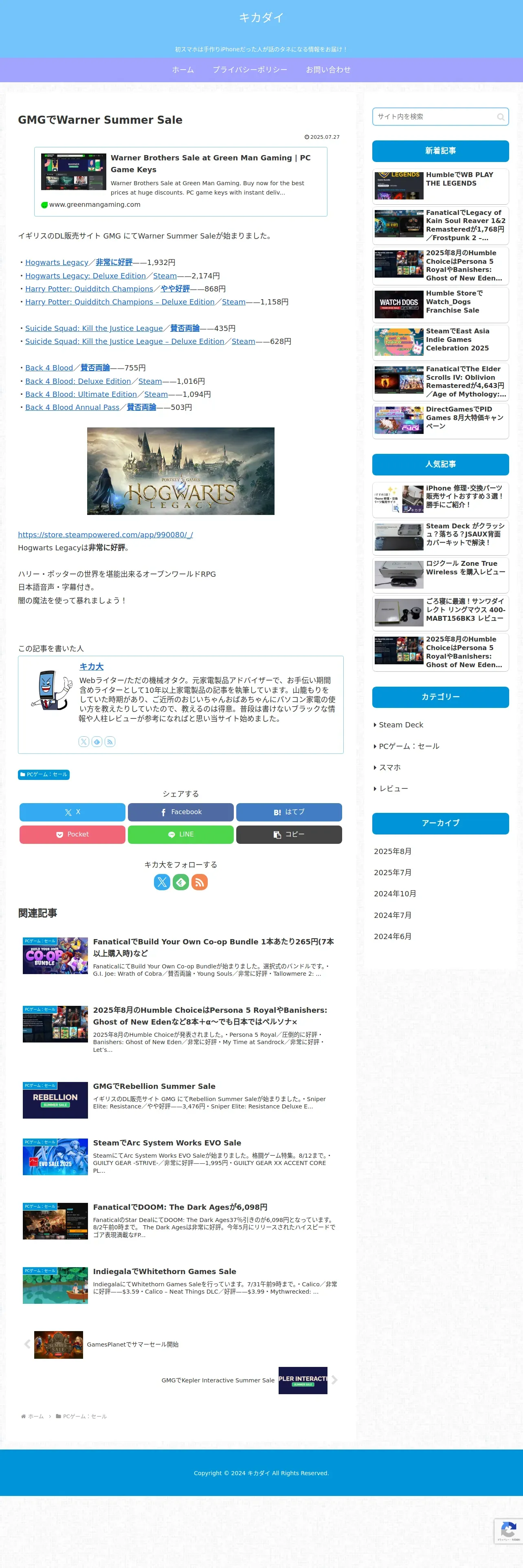
Task: Focus the サイト内を検索 search field
Action: (x=440, y=117)
